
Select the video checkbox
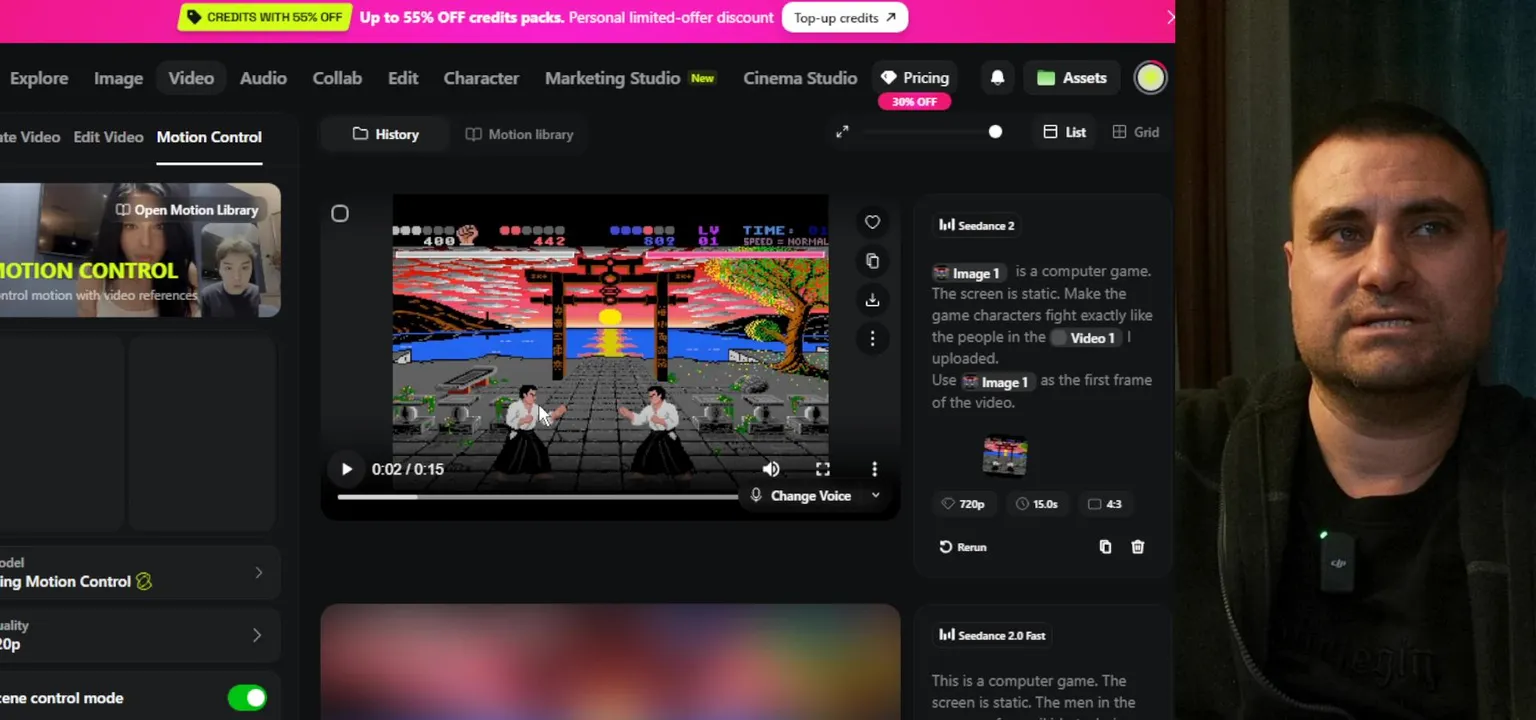[340, 214]
